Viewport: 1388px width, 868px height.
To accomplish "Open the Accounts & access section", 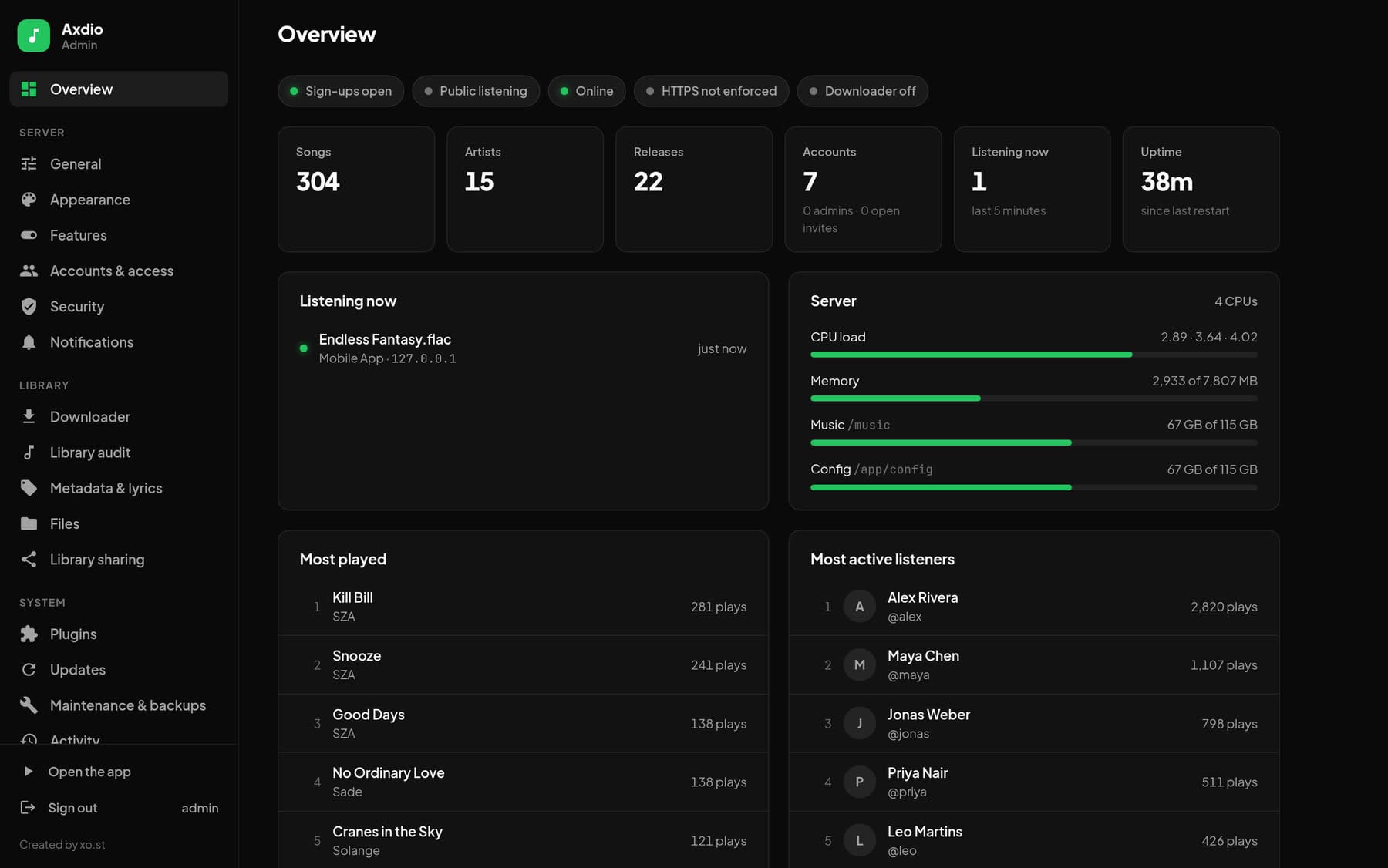I will [x=119, y=271].
